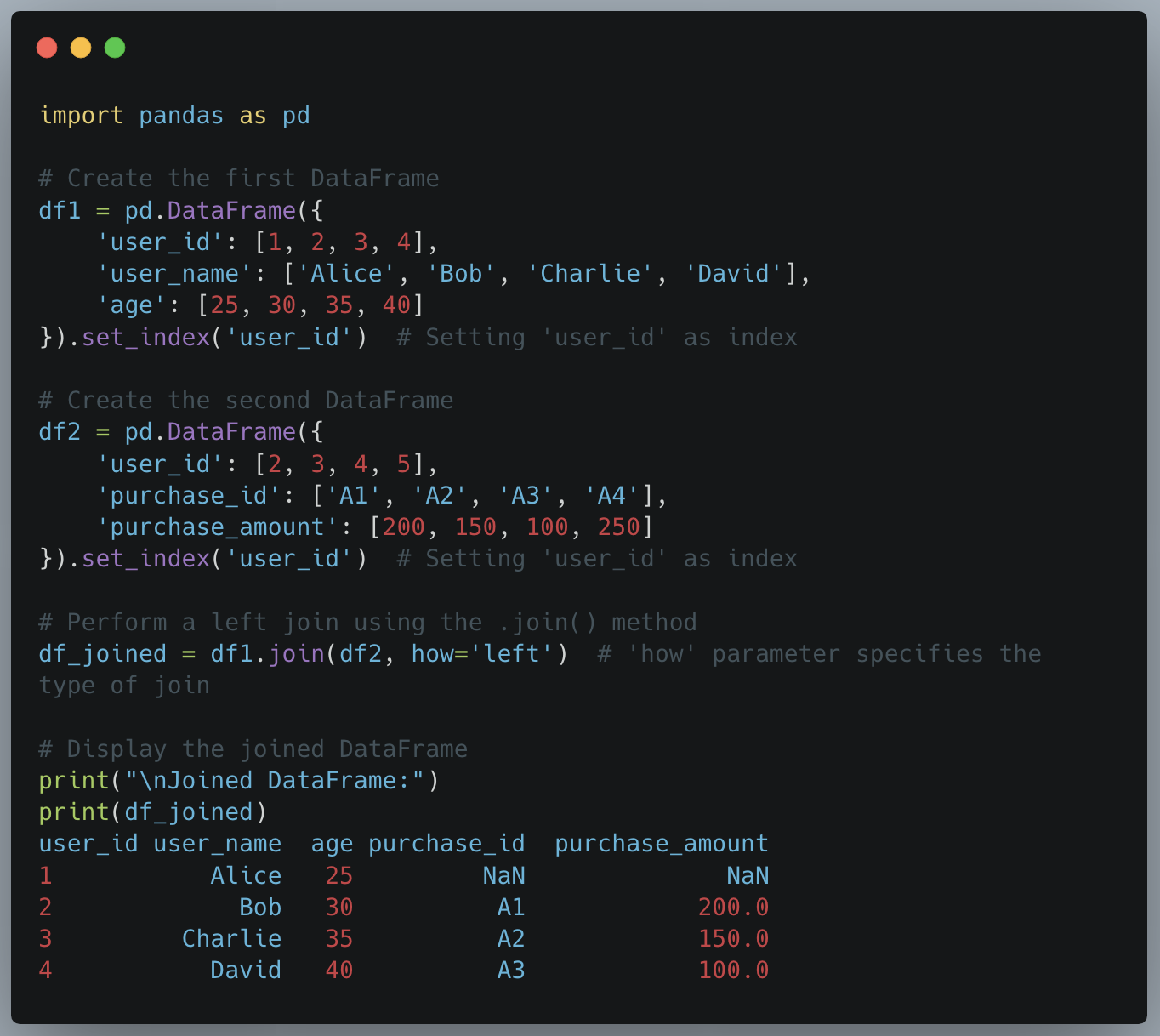
Task: Select the 'import pandas as pd' statement
Action: click(x=174, y=115)
